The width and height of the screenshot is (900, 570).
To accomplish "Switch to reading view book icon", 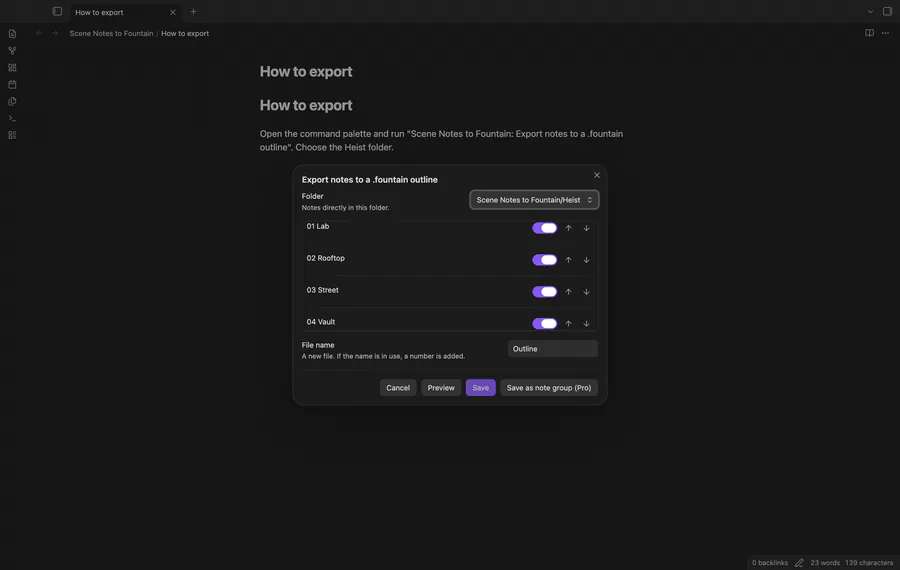I will [x=869, y=33].
